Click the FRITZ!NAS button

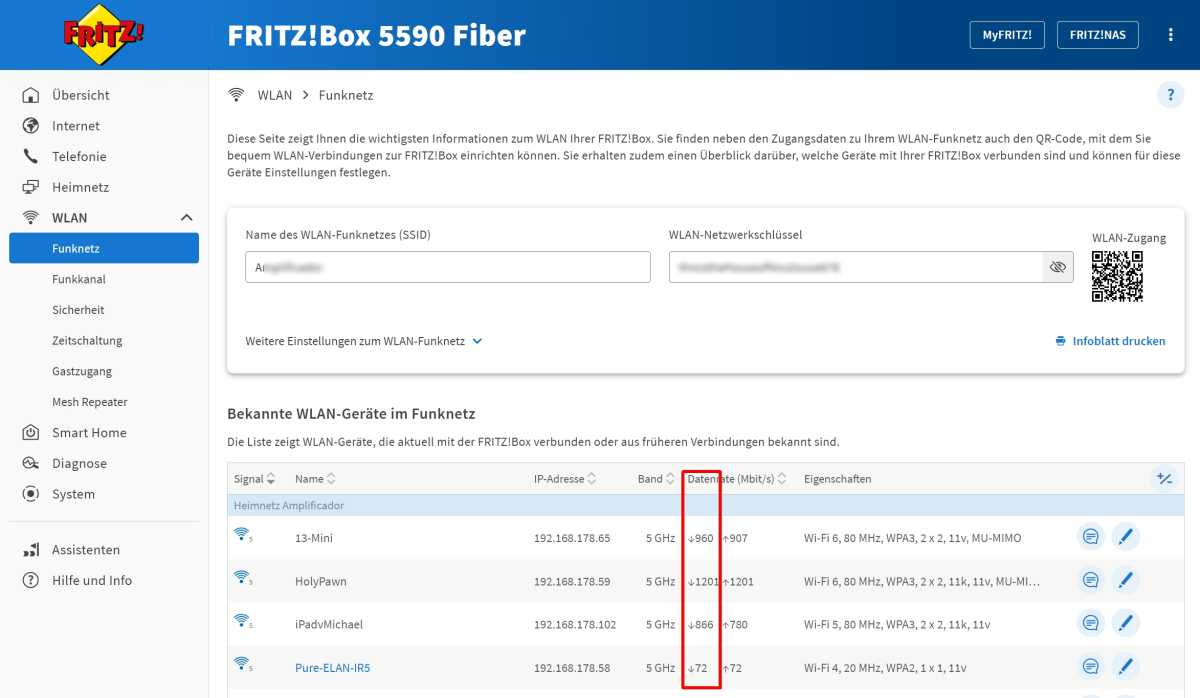tap(1097, 35)
